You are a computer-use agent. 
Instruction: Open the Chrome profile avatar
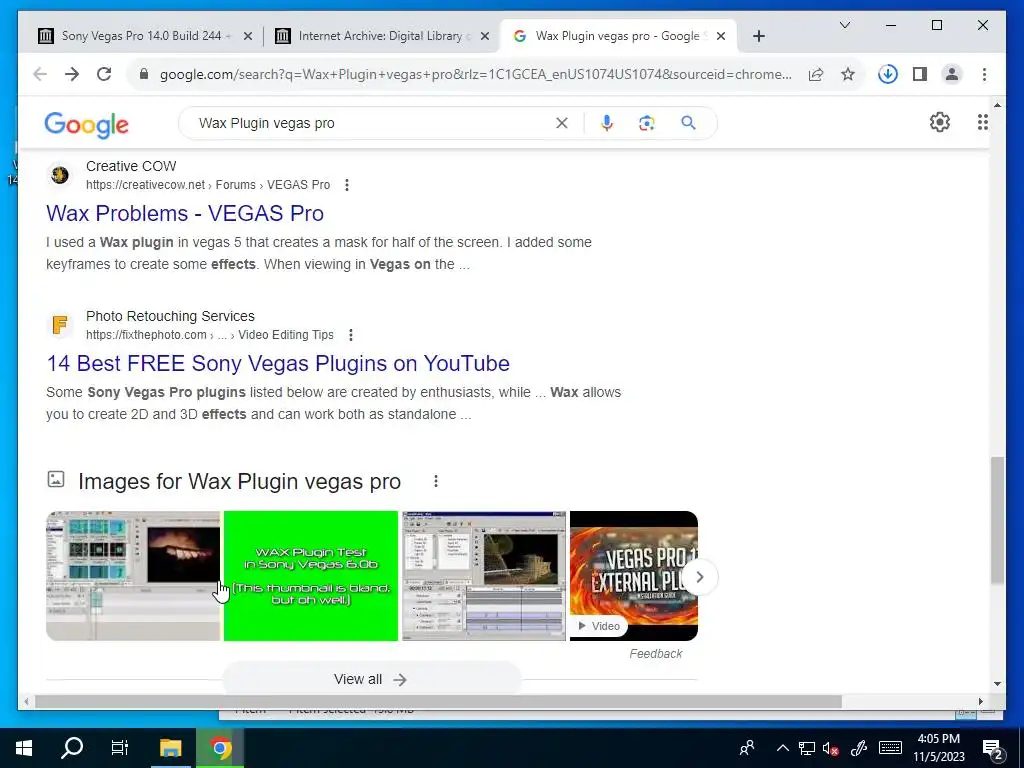click(952, 74)
